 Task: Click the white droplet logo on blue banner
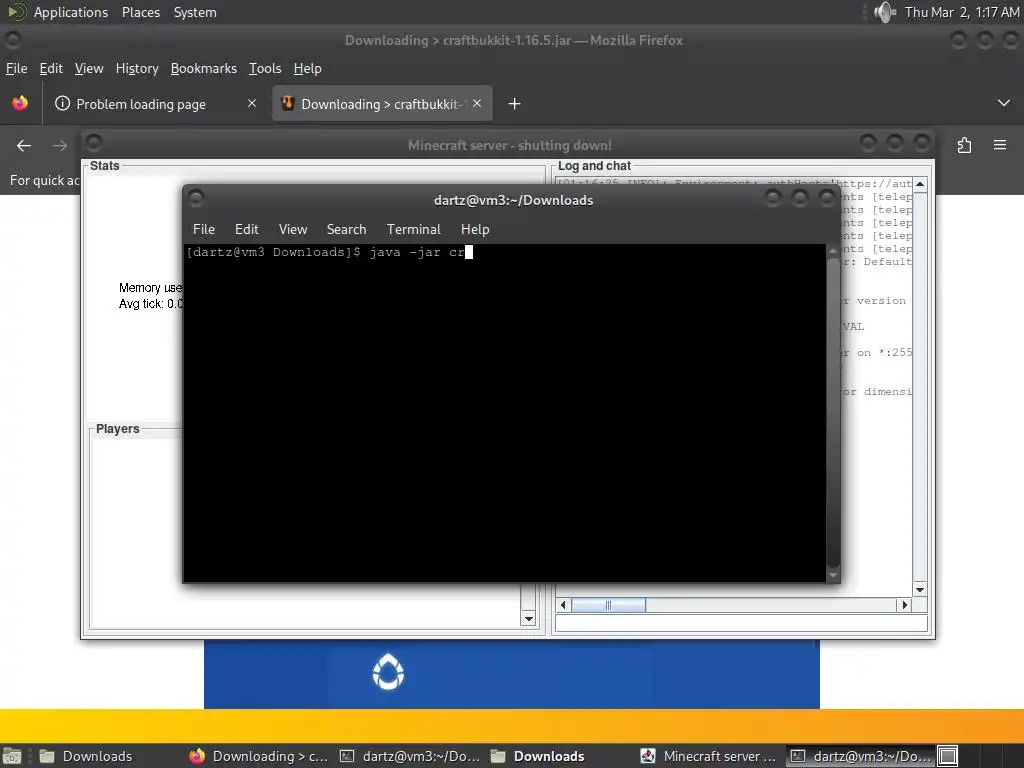point(388,672)
